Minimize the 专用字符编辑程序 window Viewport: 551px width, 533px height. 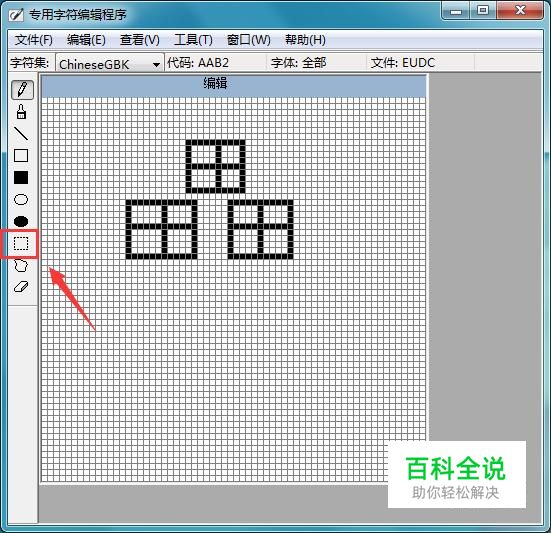click(455, 11)
